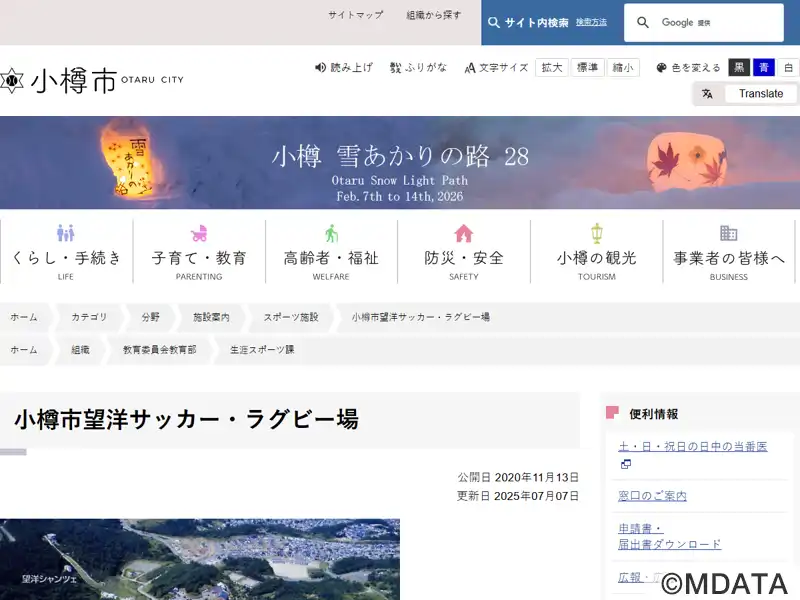Open the サイトマップ link

(x=355, y=15)
